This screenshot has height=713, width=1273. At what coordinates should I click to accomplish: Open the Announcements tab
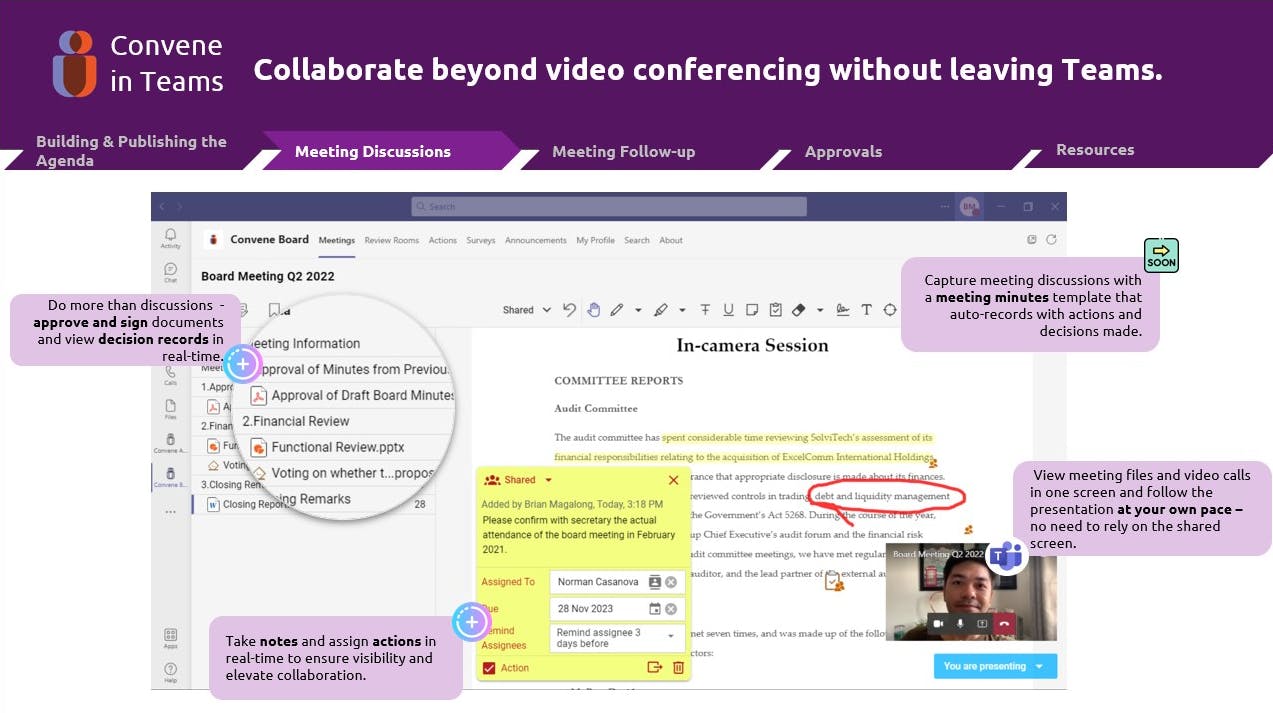pos(536,240)
